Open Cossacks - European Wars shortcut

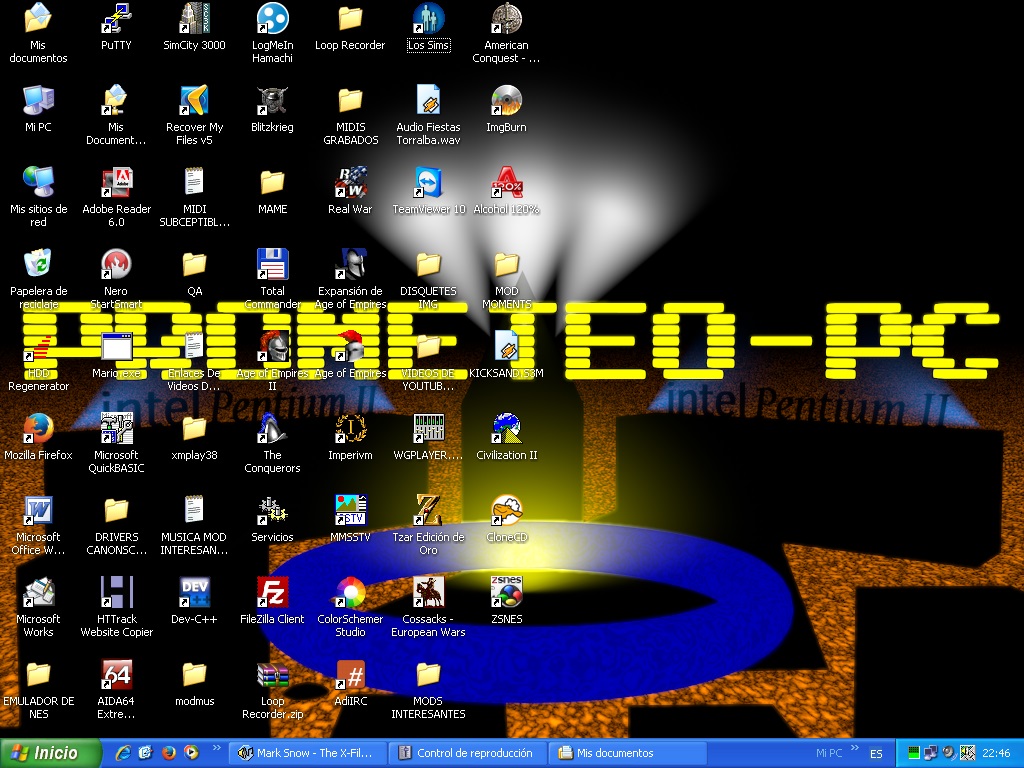pyautogui.click(x=428, y=607)
